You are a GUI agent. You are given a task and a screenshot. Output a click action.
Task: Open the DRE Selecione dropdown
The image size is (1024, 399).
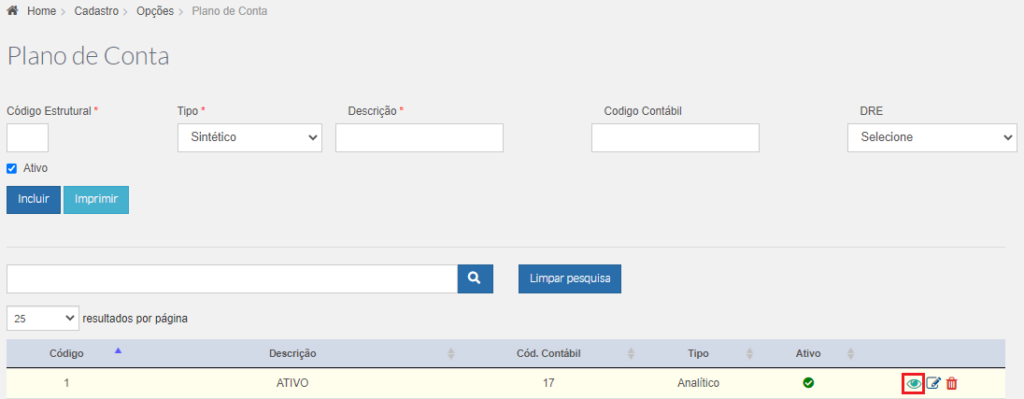tap(932, 138)
